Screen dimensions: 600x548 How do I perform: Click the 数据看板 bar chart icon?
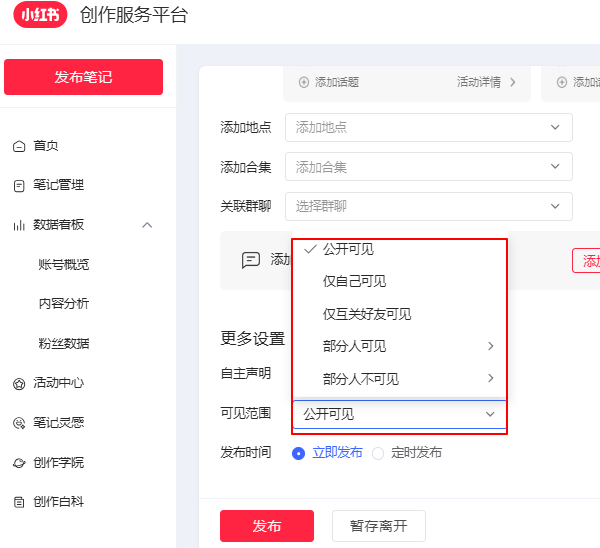tap(19, 225)
